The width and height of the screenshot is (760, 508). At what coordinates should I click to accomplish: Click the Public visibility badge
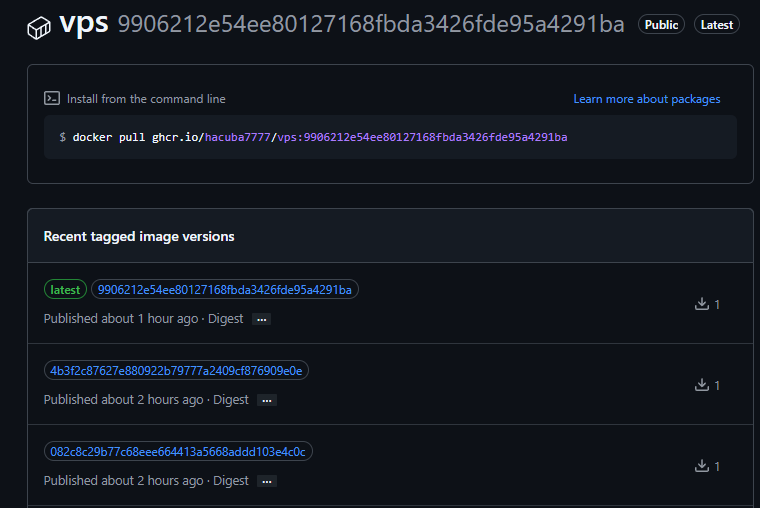click(x=661, y=25)
